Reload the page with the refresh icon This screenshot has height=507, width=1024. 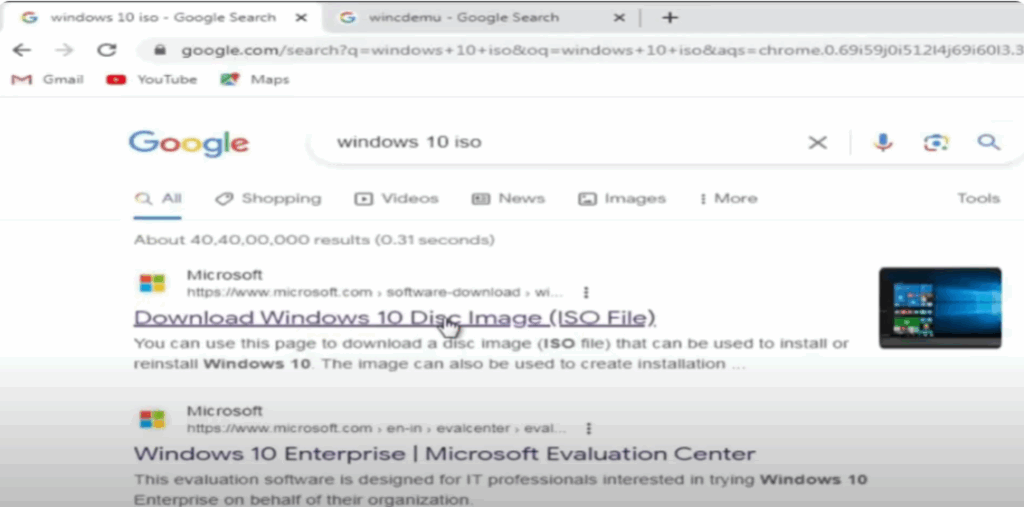tap(106, 50)
